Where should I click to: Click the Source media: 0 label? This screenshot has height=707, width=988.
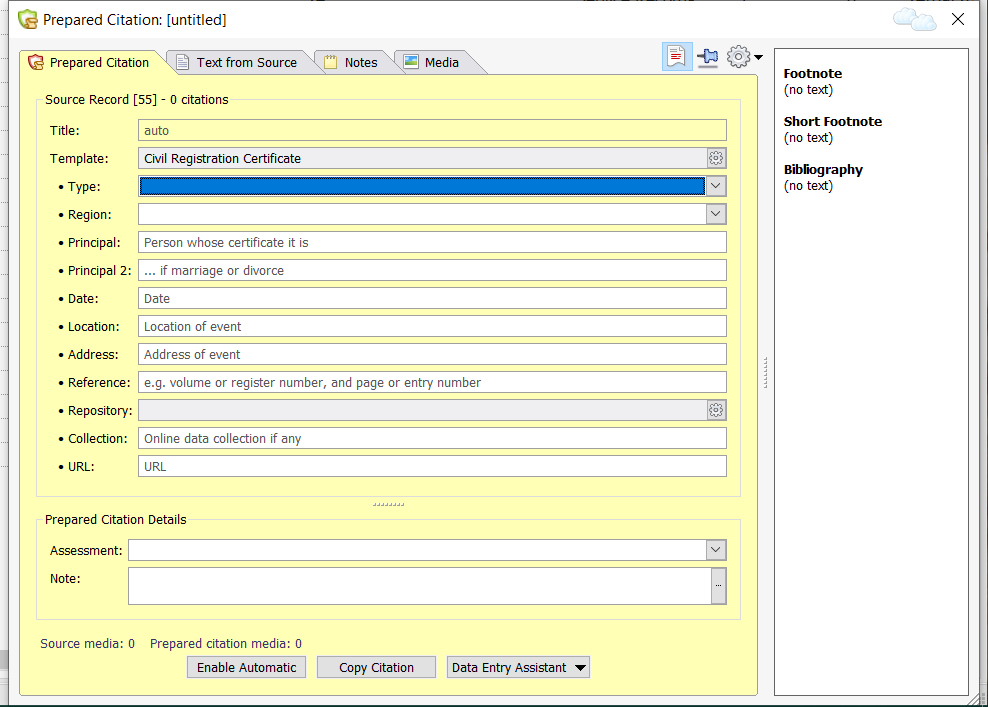pyautogui.click(x=88, y=643)
